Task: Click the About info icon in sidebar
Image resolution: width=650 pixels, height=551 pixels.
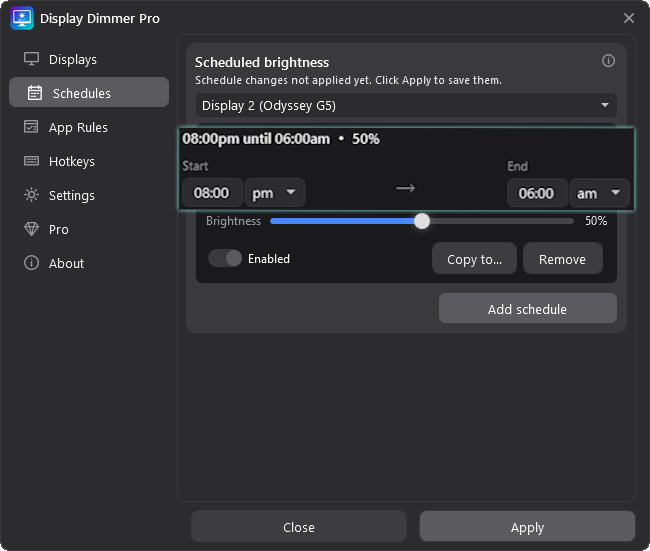Action: [32, 263]
